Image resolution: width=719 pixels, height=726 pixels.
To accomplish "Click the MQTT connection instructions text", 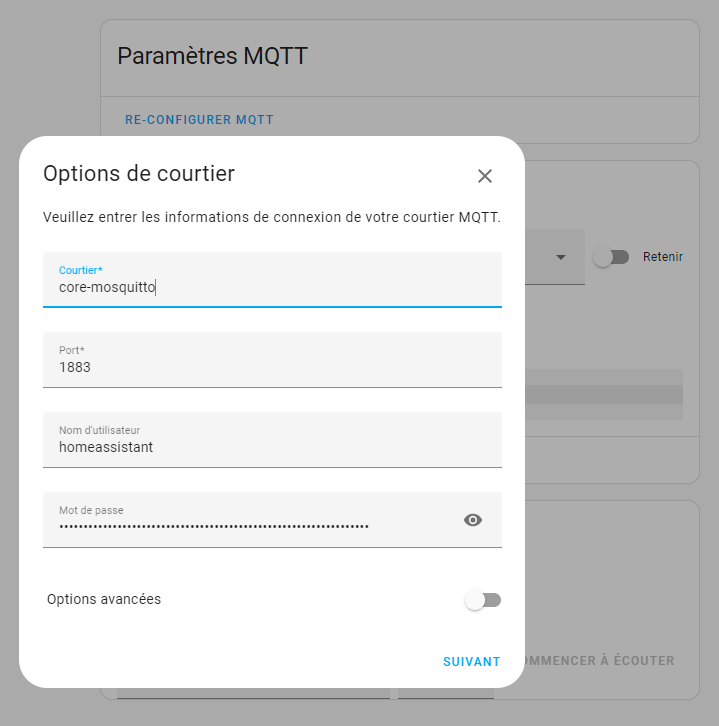I will point(272,217).
